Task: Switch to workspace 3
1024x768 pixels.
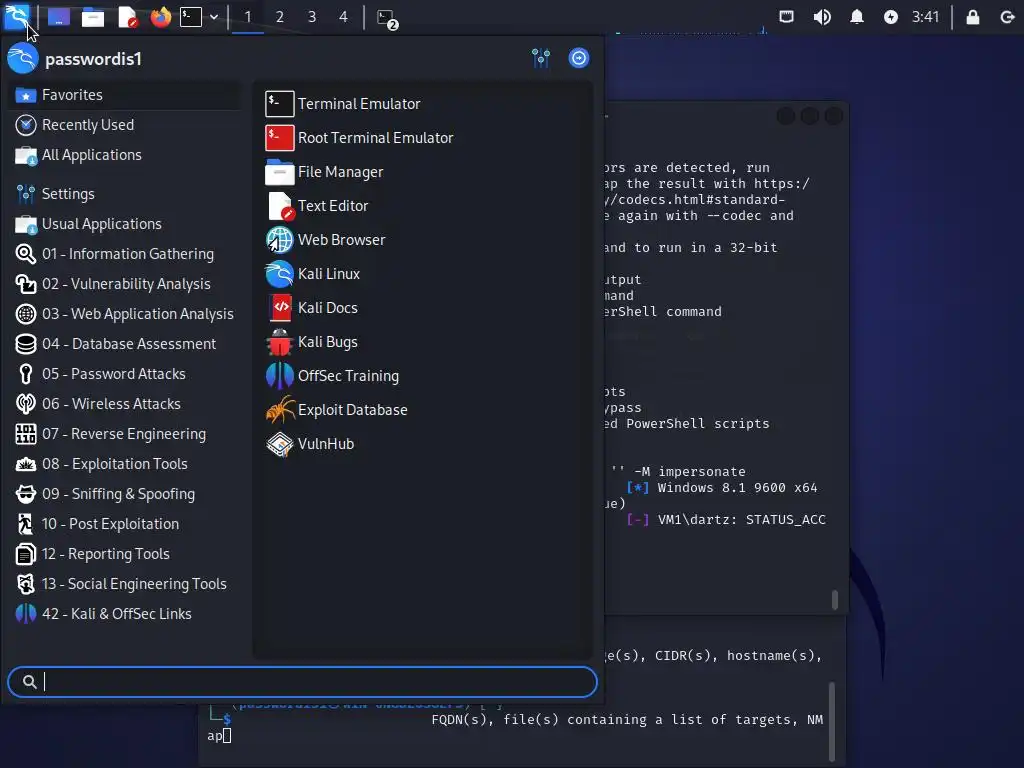Action: [x=312, y=17]
